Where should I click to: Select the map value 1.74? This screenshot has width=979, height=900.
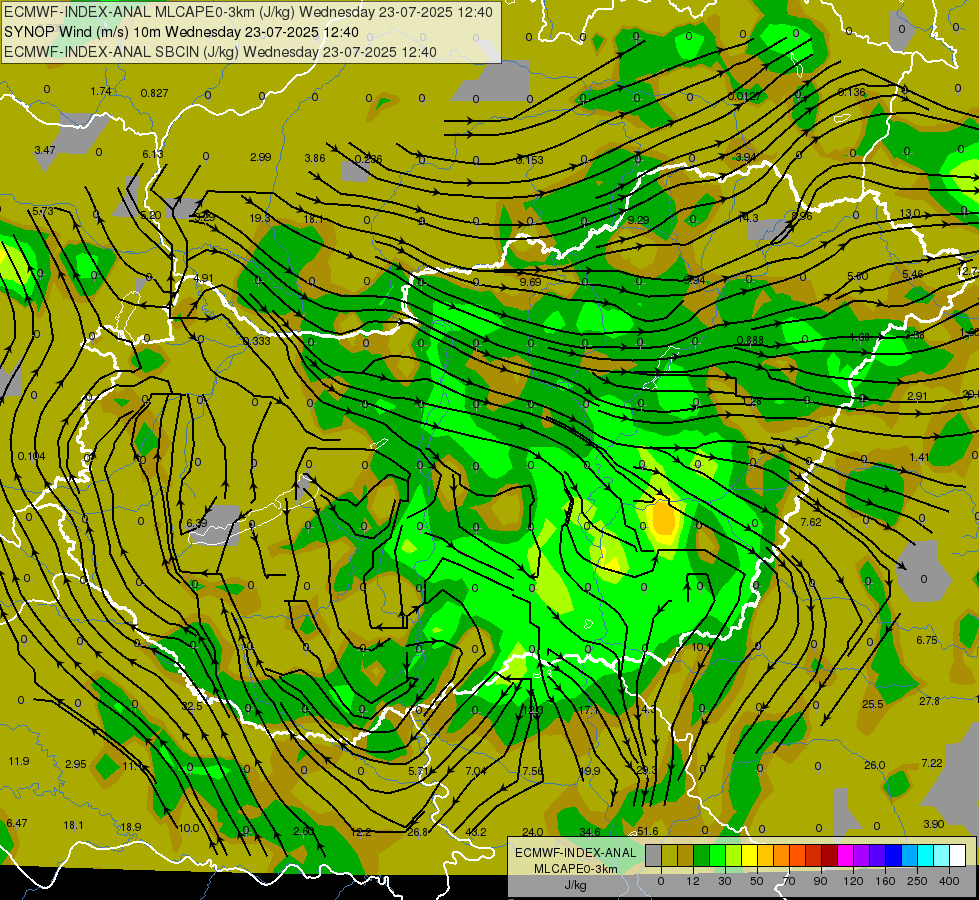(101, 91)
